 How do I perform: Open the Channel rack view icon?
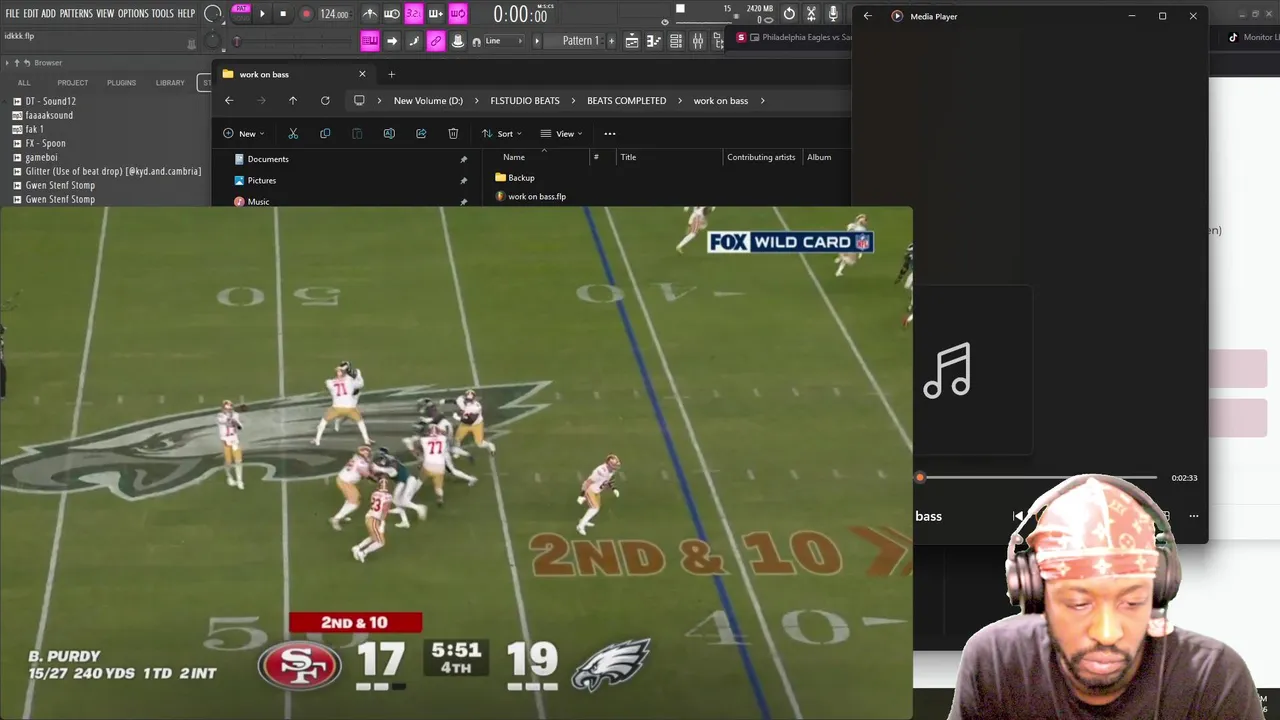pyautogui.click(x=676, y=41)
